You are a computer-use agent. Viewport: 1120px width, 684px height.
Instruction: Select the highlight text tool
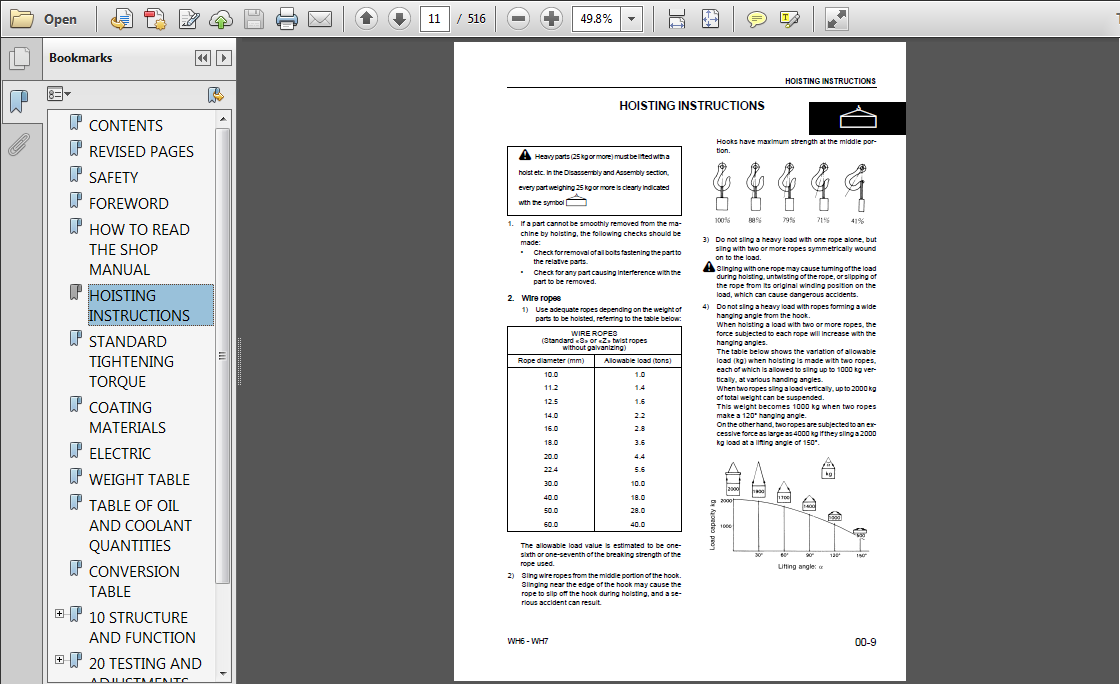click(789, 19)
